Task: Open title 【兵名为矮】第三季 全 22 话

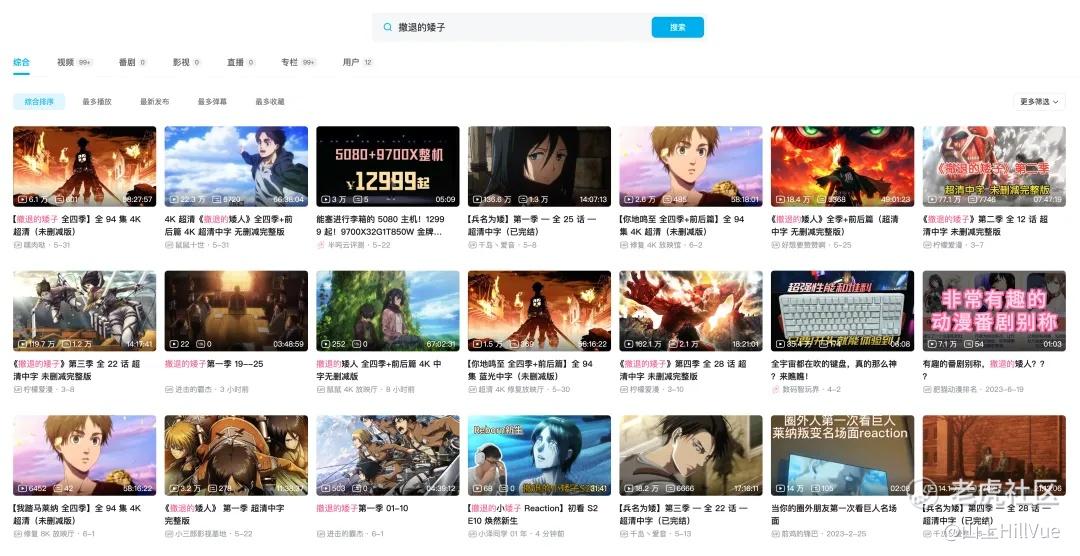Action: point(684,514)
